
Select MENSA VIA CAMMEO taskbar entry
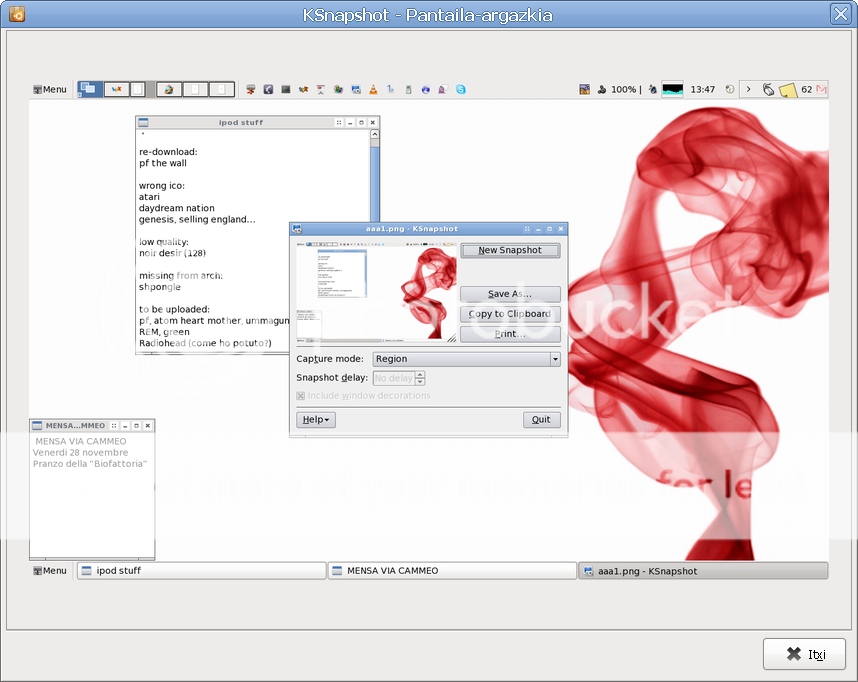coord(452,571)
